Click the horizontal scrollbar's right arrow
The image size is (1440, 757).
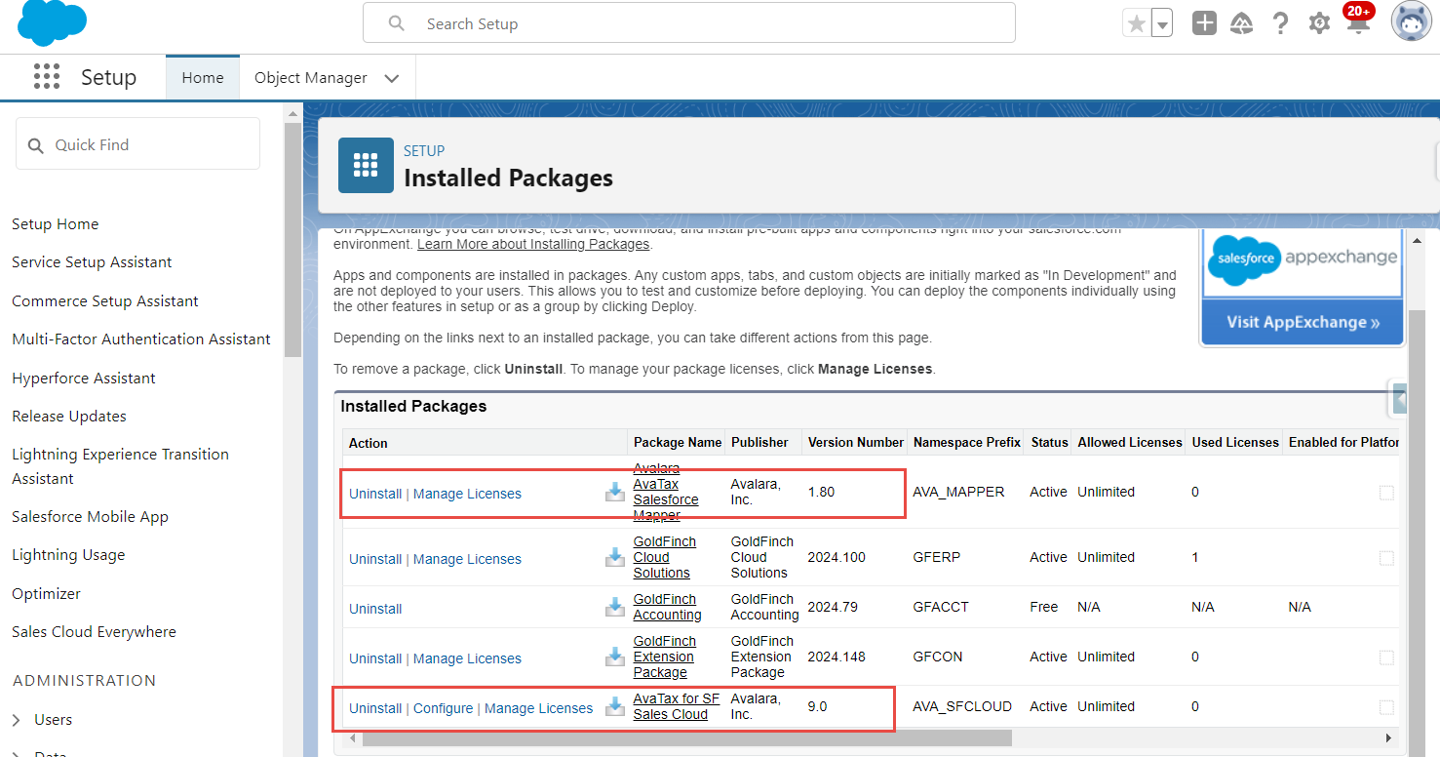point(1388,738)
